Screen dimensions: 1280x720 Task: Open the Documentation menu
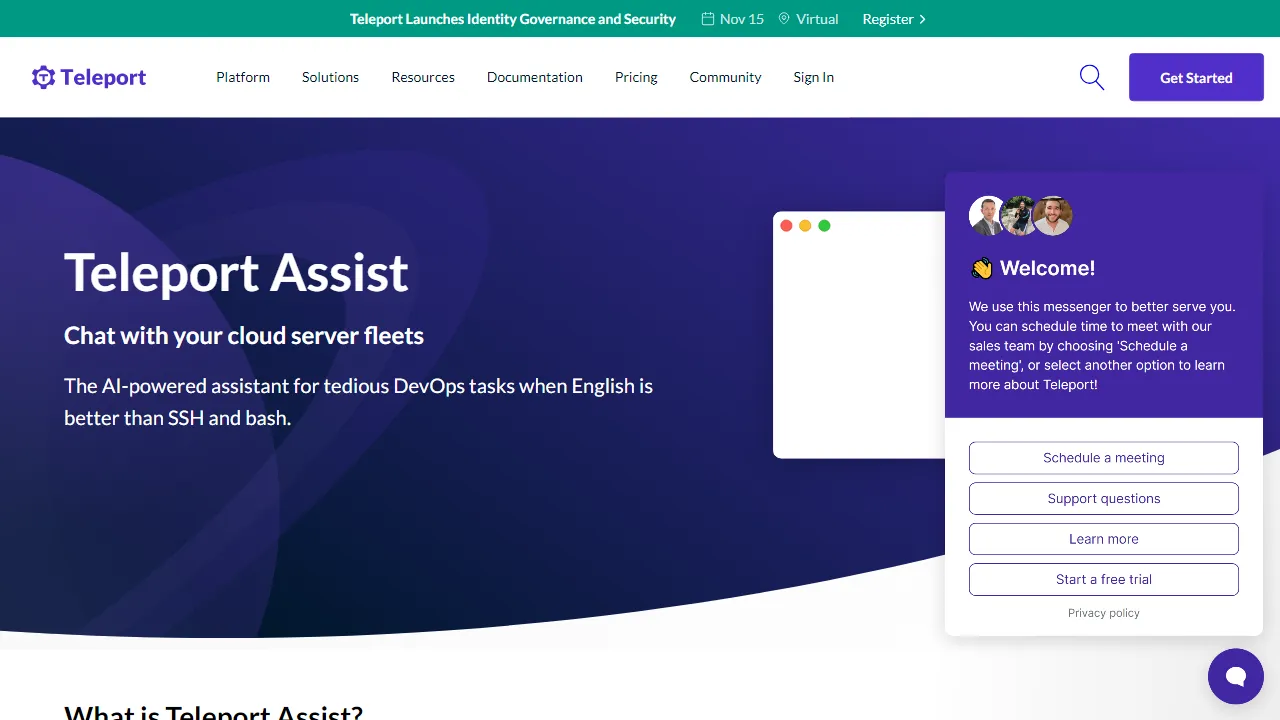(535, 77)
